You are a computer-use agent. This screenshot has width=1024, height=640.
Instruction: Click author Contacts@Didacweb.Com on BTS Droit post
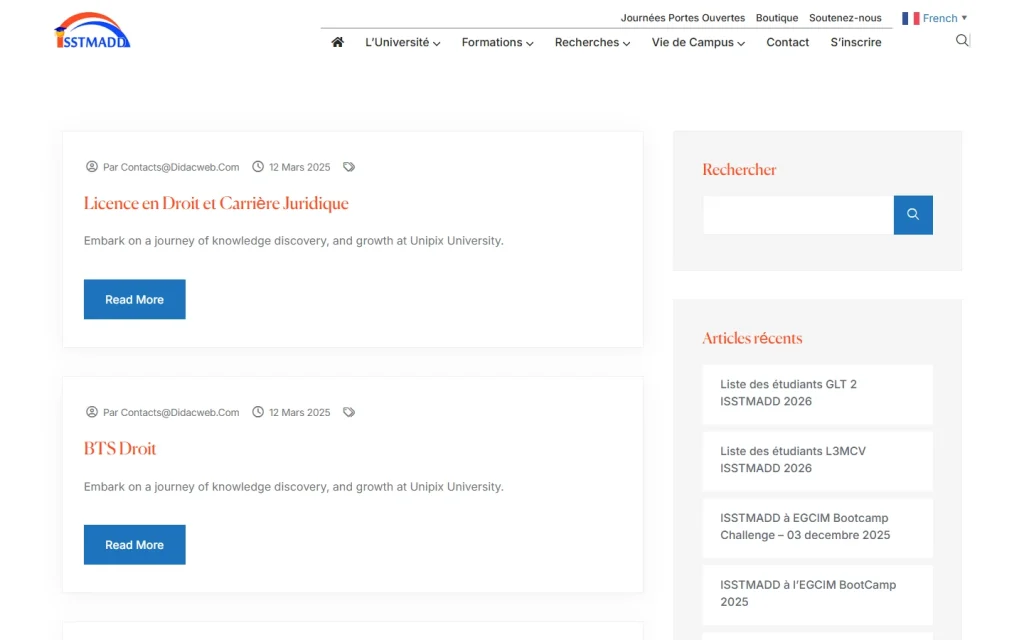click(171, 413)
